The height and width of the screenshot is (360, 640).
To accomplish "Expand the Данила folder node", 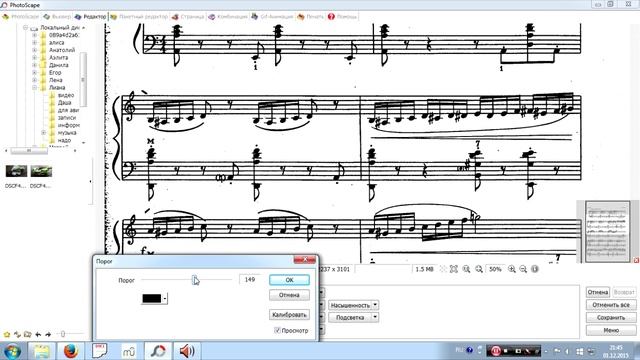I will coord(35,65).
